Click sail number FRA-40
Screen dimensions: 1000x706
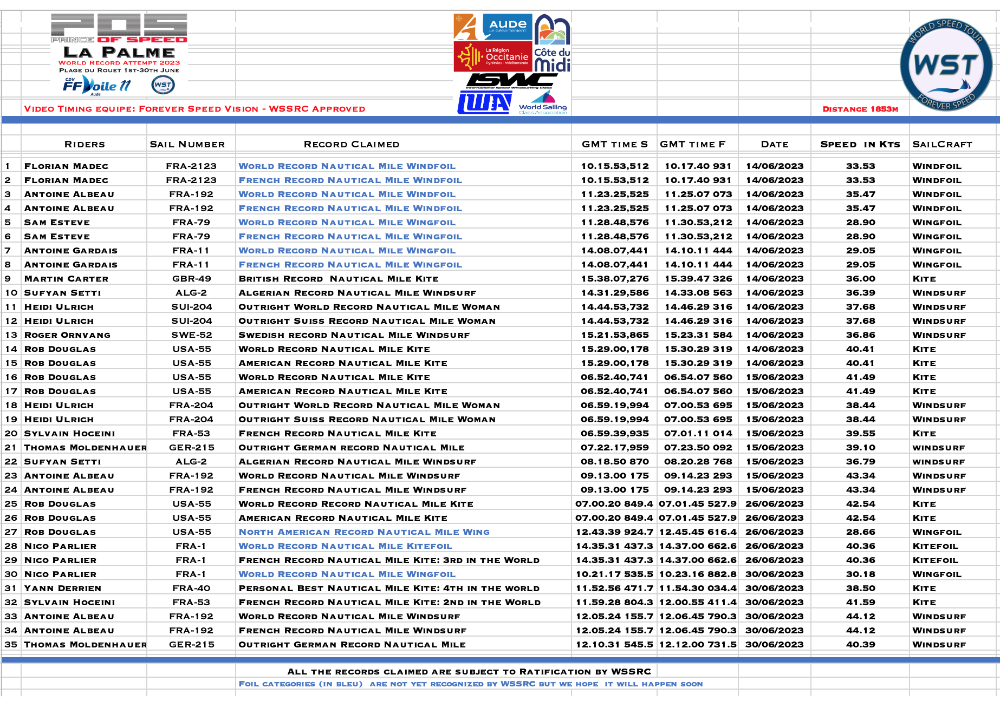tap(191, 588)
